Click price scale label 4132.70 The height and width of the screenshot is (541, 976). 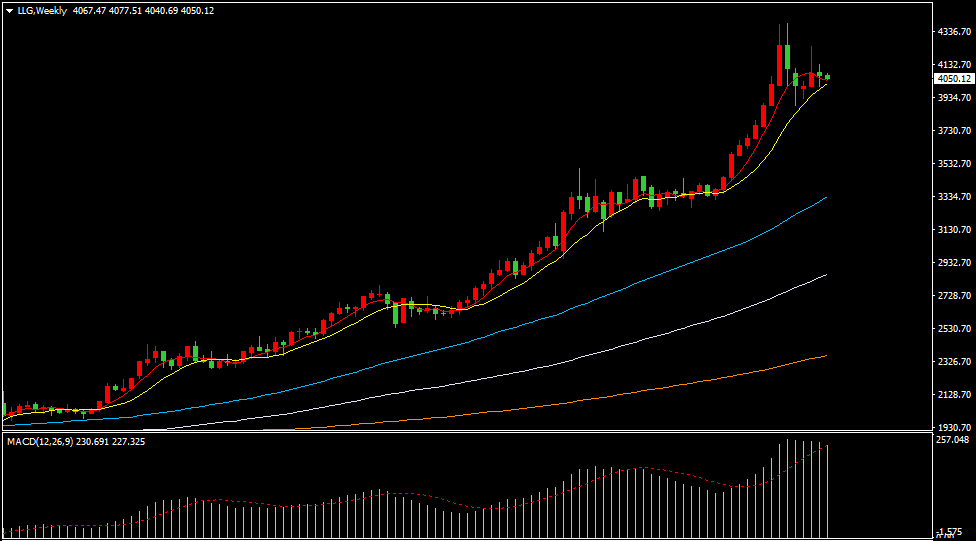click(x=954, y=64)
